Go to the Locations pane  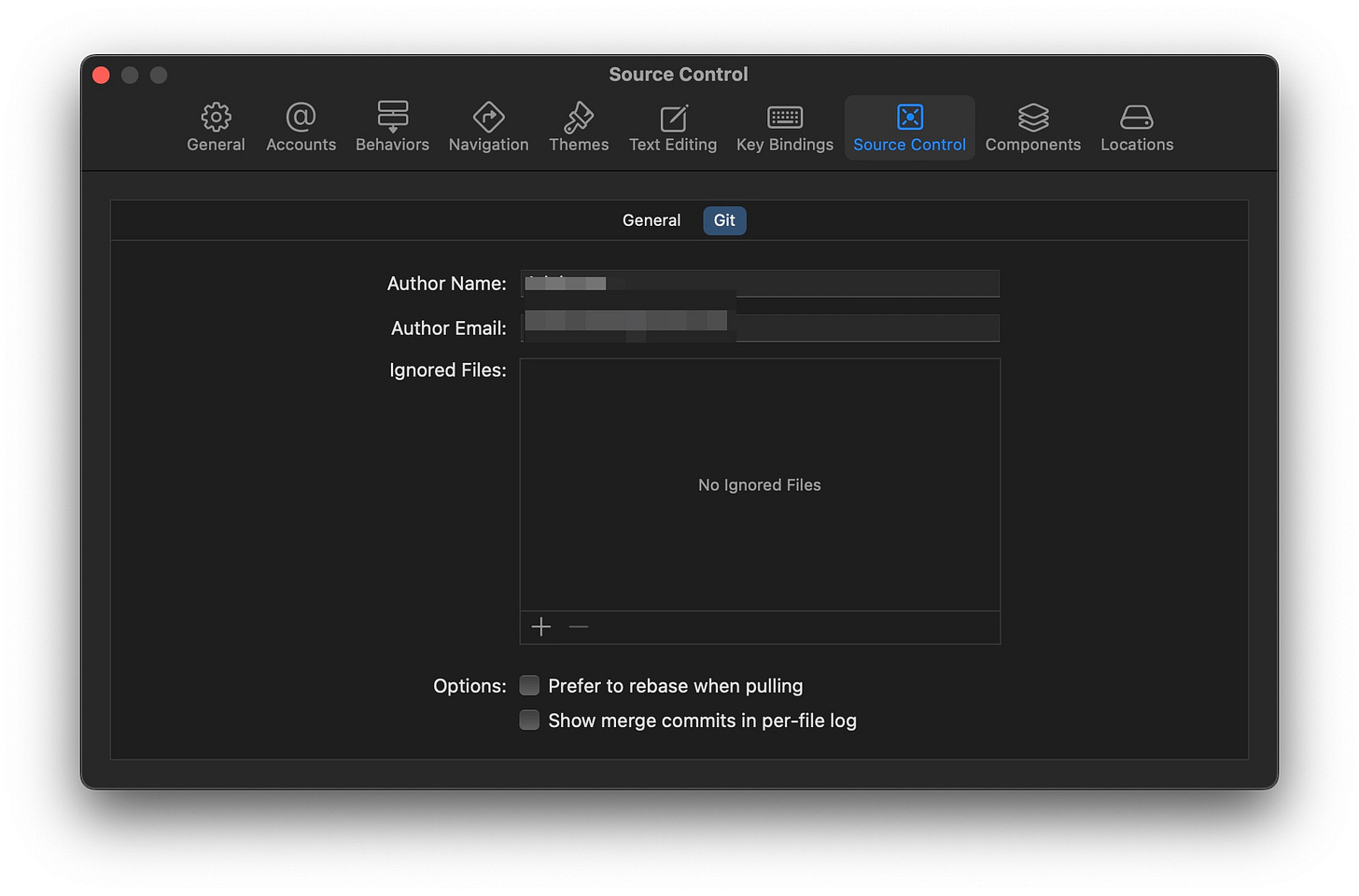(x=1137, y=127)
